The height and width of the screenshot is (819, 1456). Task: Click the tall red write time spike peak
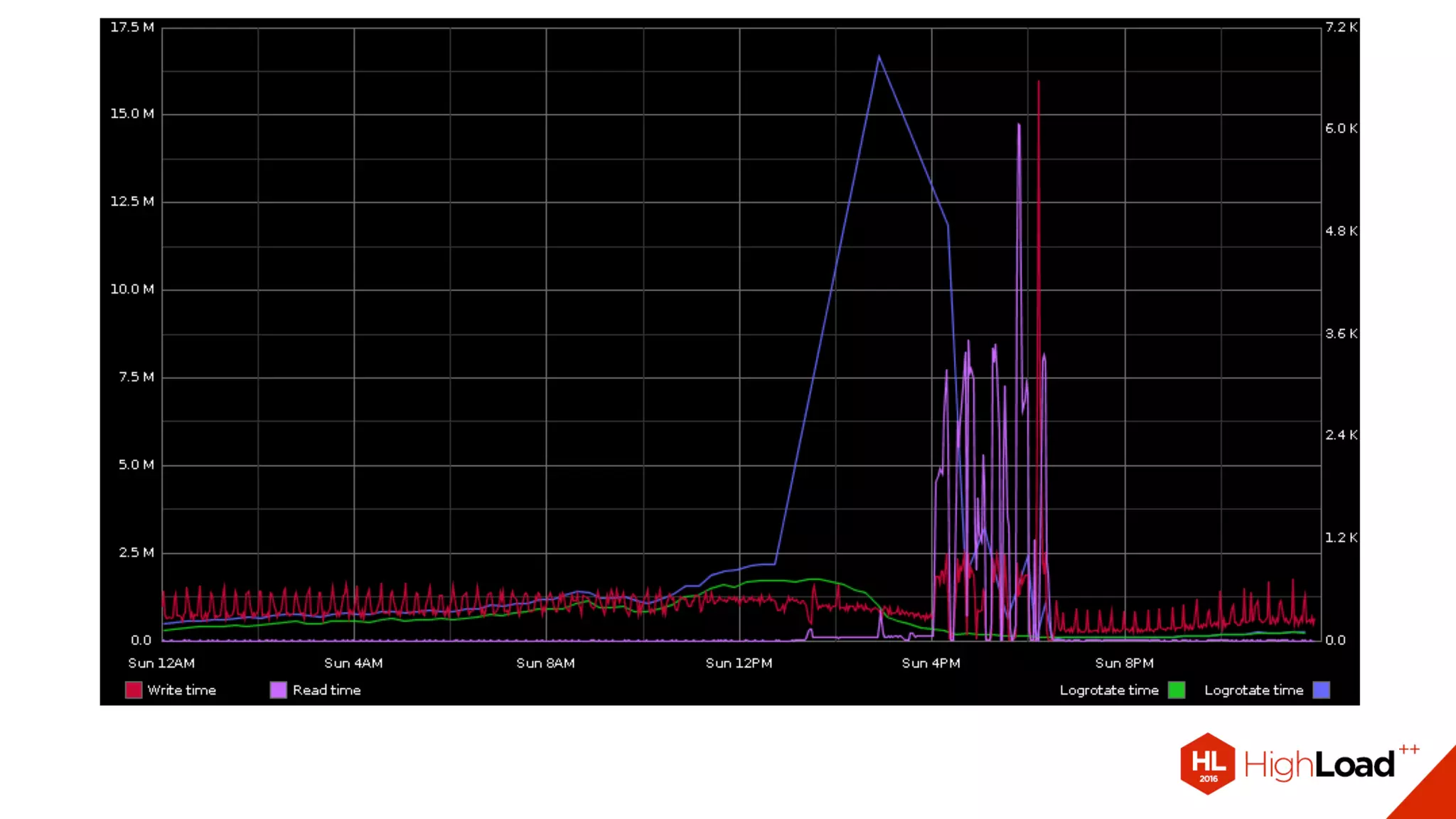[x=1038, y=82]
